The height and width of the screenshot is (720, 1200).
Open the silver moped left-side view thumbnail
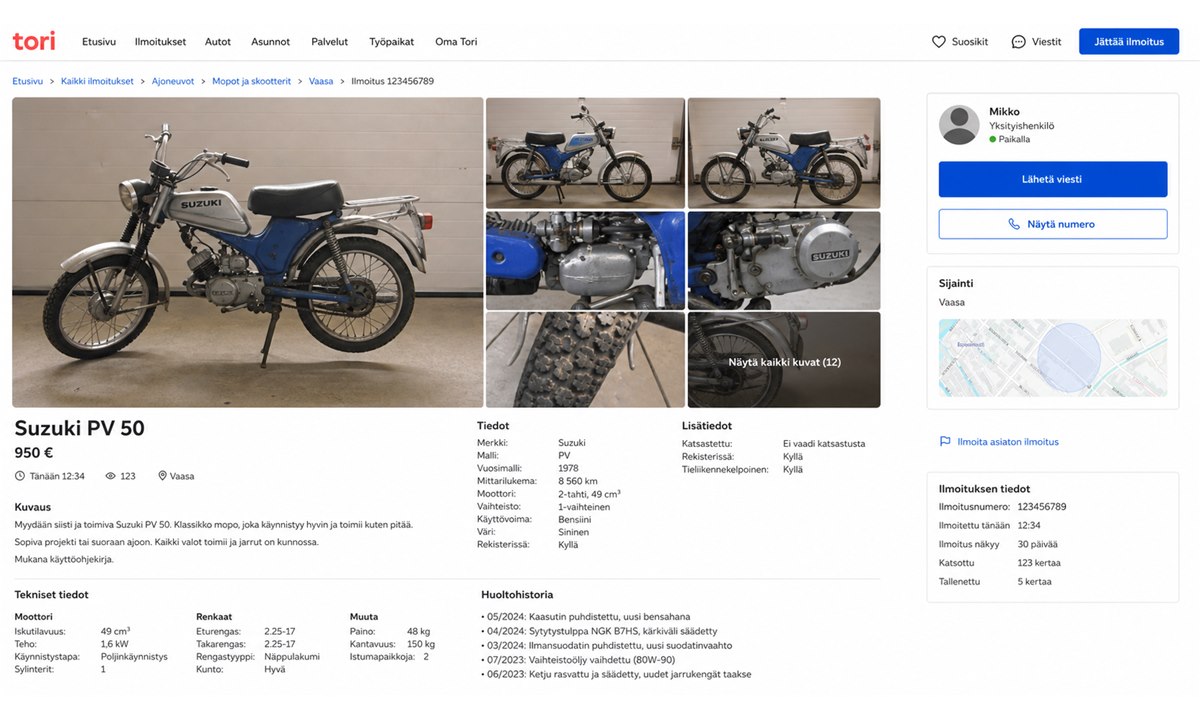tap(784, 152)
